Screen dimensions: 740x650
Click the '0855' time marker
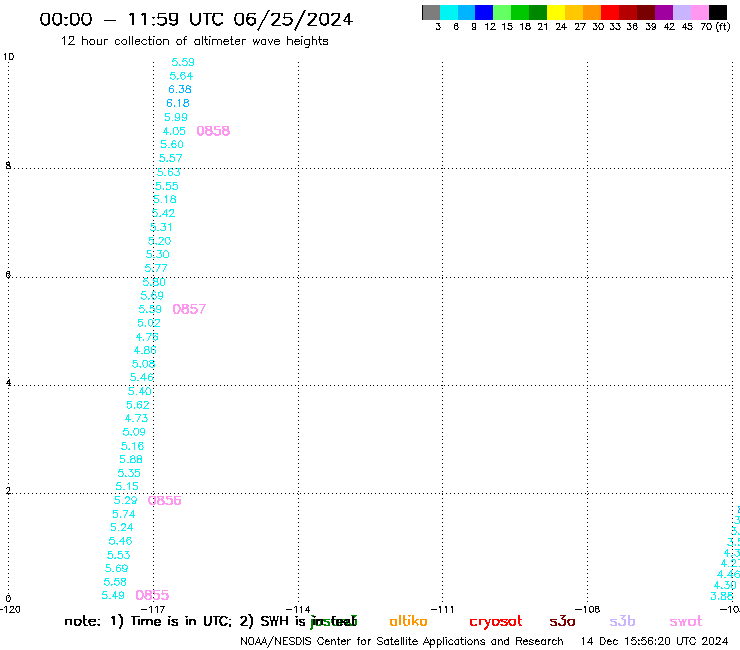tap(152, 595)
